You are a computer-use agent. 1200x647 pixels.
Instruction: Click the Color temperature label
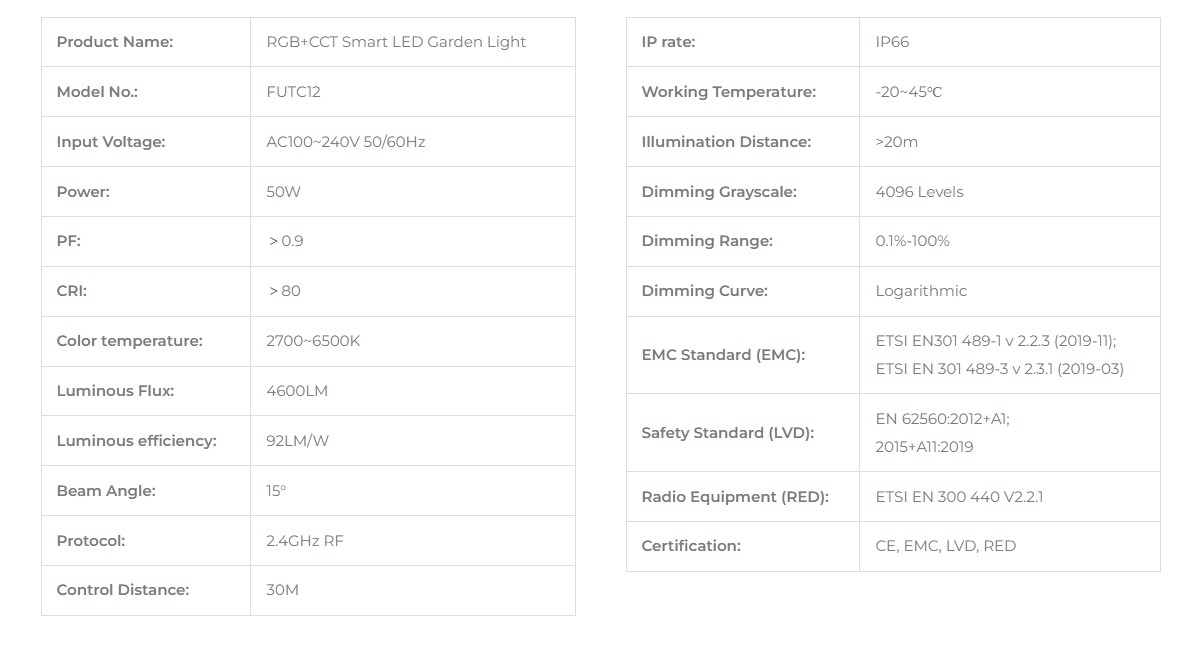point(129,341)
